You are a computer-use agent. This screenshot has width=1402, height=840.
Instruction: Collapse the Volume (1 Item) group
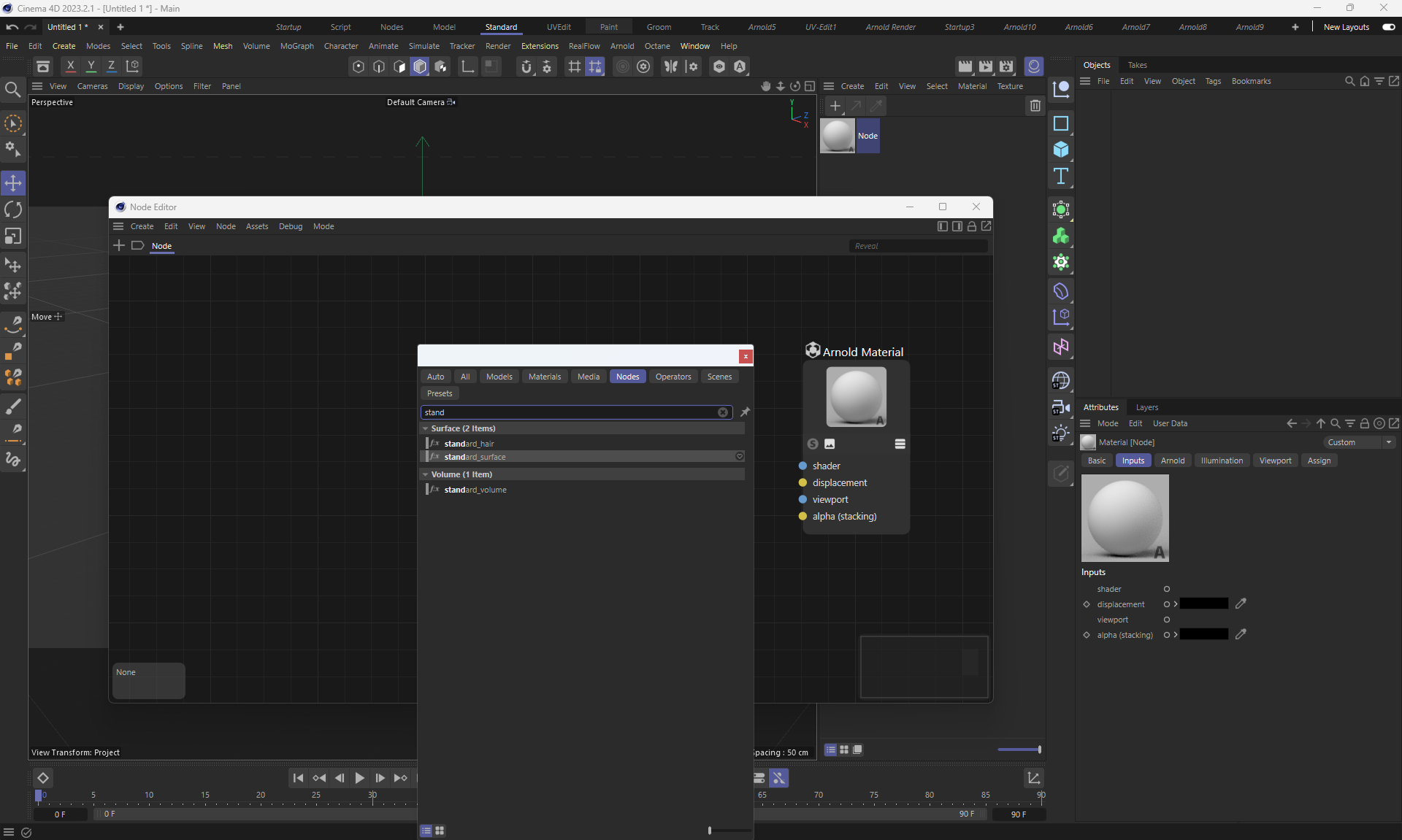pos(426,474)
